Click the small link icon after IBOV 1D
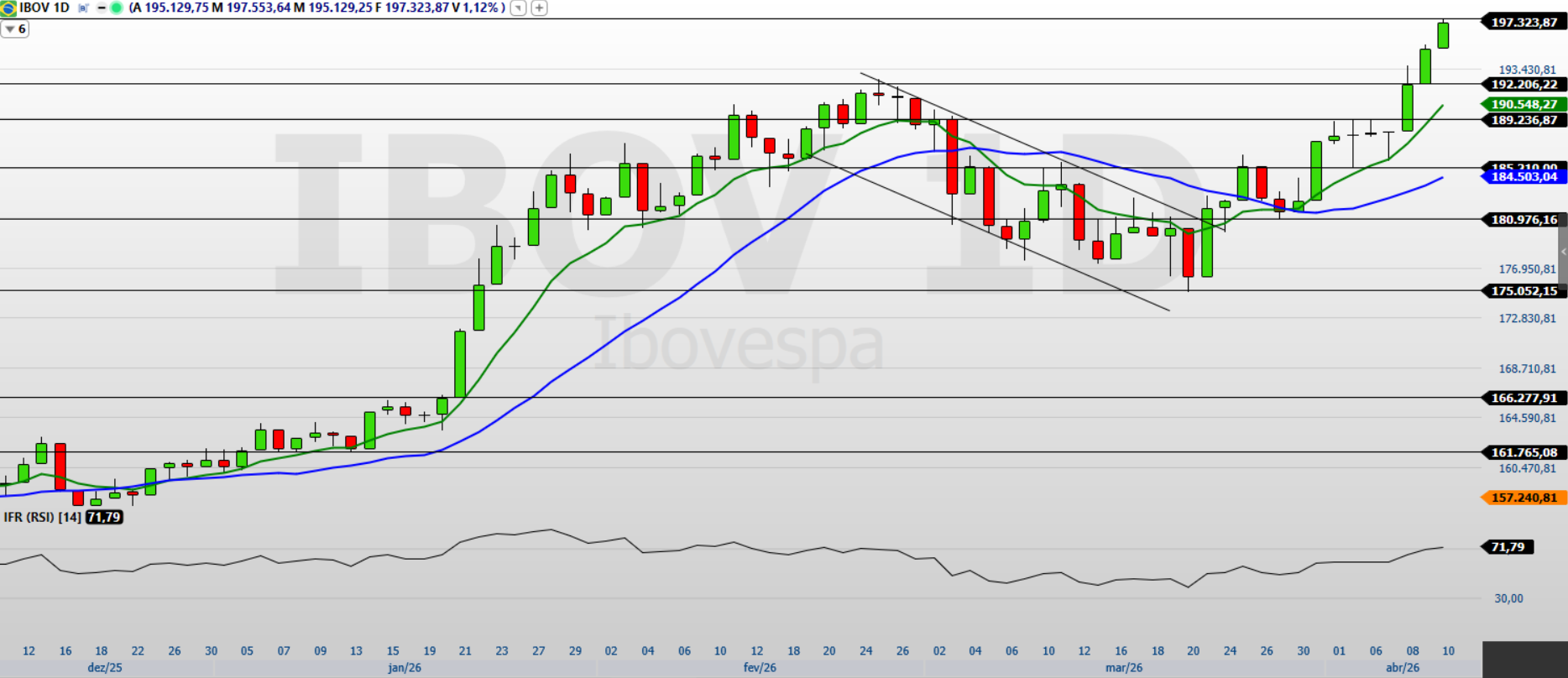Viewport: 1568px width, 678px height. pyautogui.click(x=83, y=8)
